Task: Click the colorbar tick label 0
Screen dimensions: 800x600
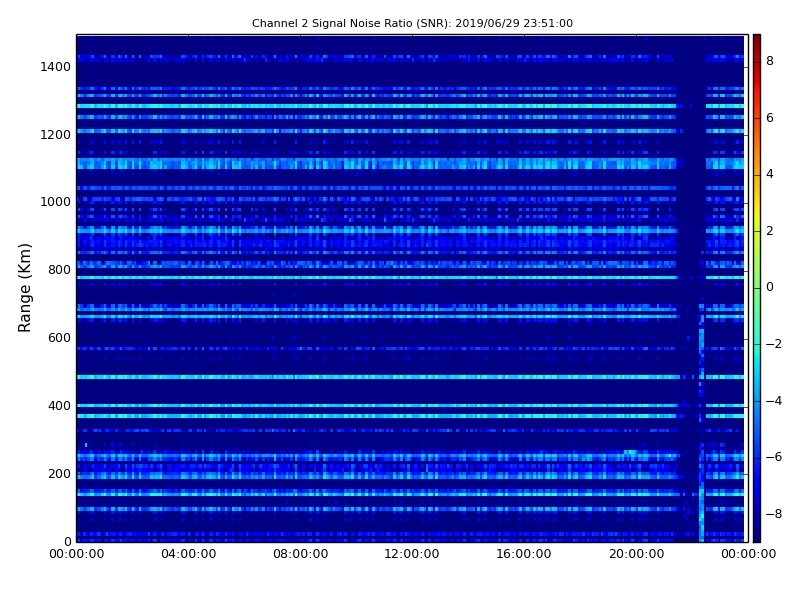Action: click(770, 287)
